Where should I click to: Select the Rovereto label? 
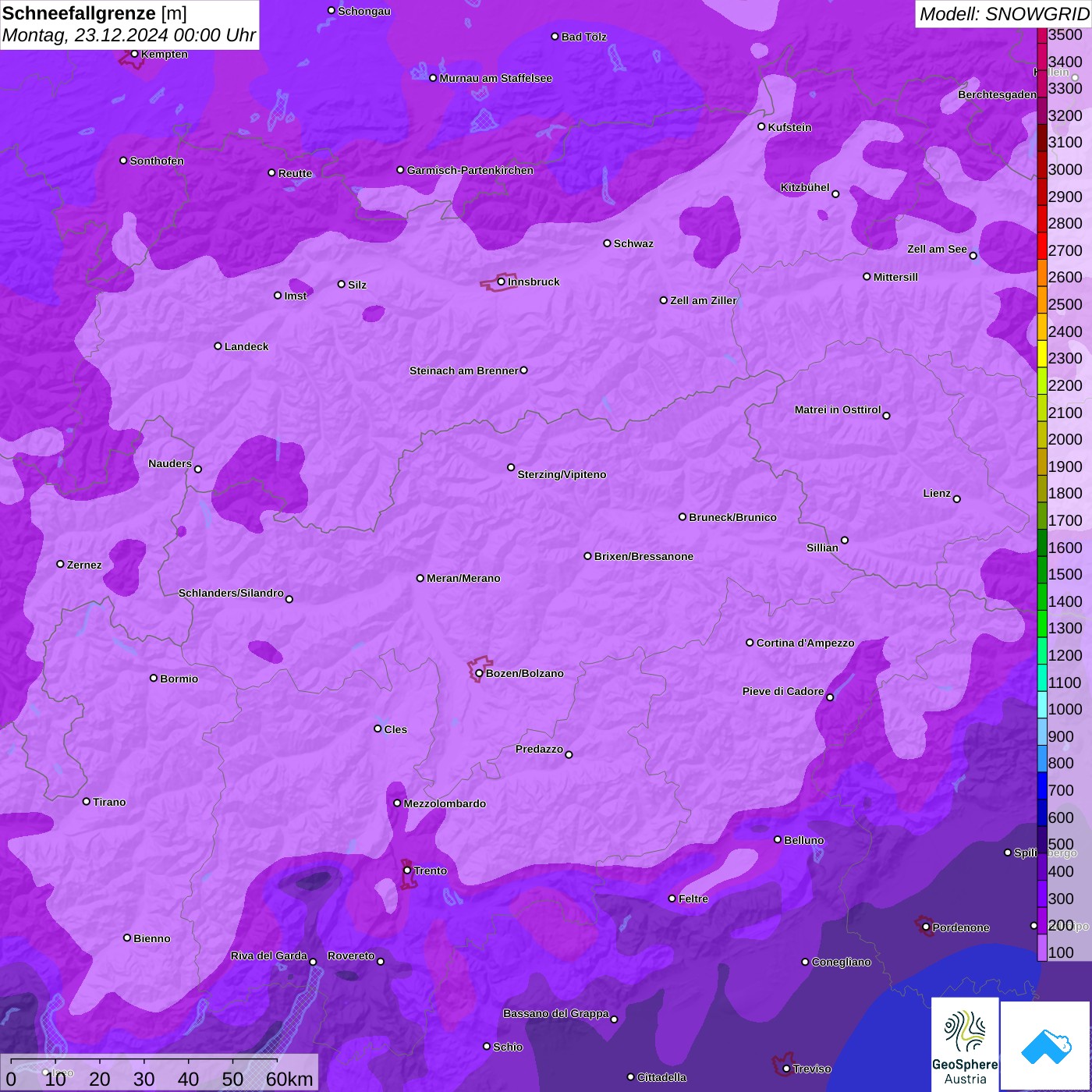pos(351,955)
